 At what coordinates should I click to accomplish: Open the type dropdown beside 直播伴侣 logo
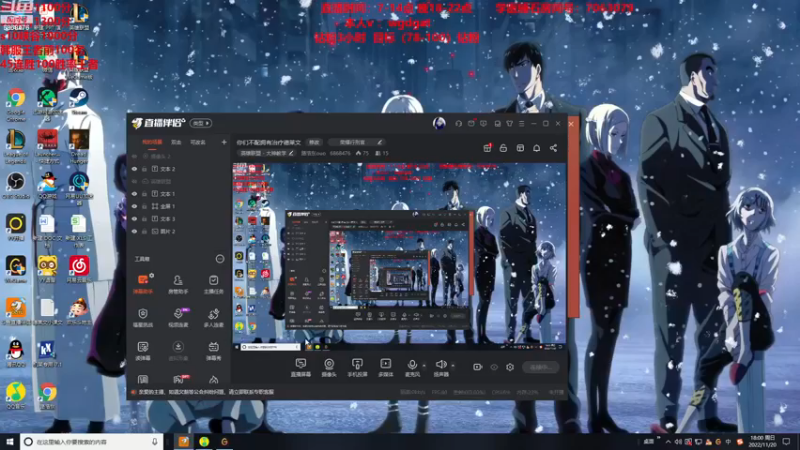point(201,123)
